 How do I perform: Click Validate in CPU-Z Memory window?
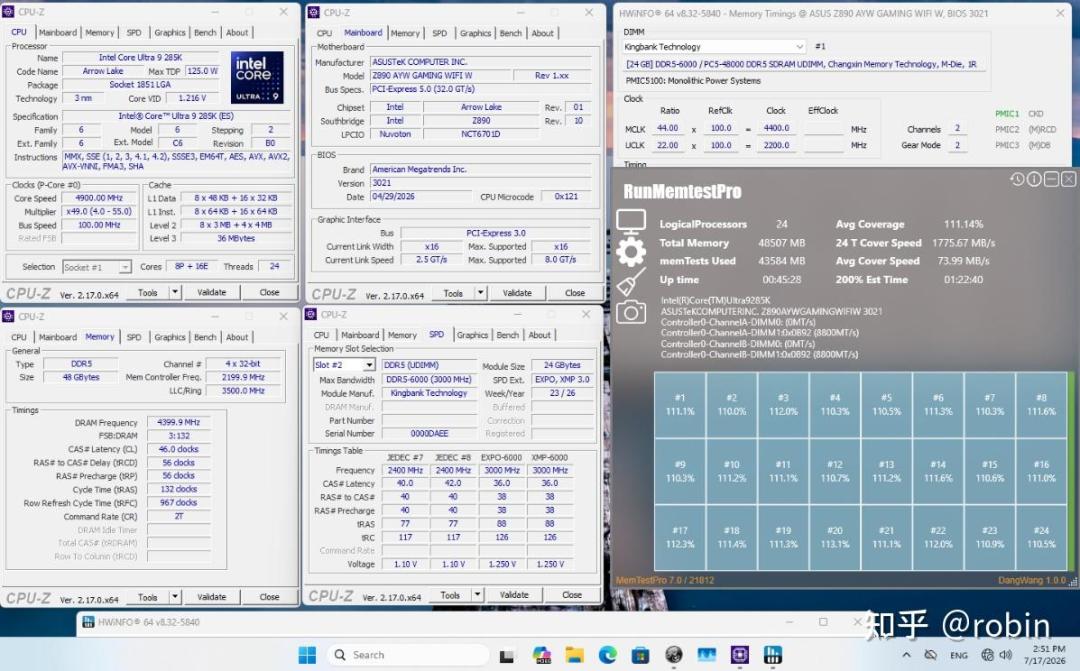(211, 597)
